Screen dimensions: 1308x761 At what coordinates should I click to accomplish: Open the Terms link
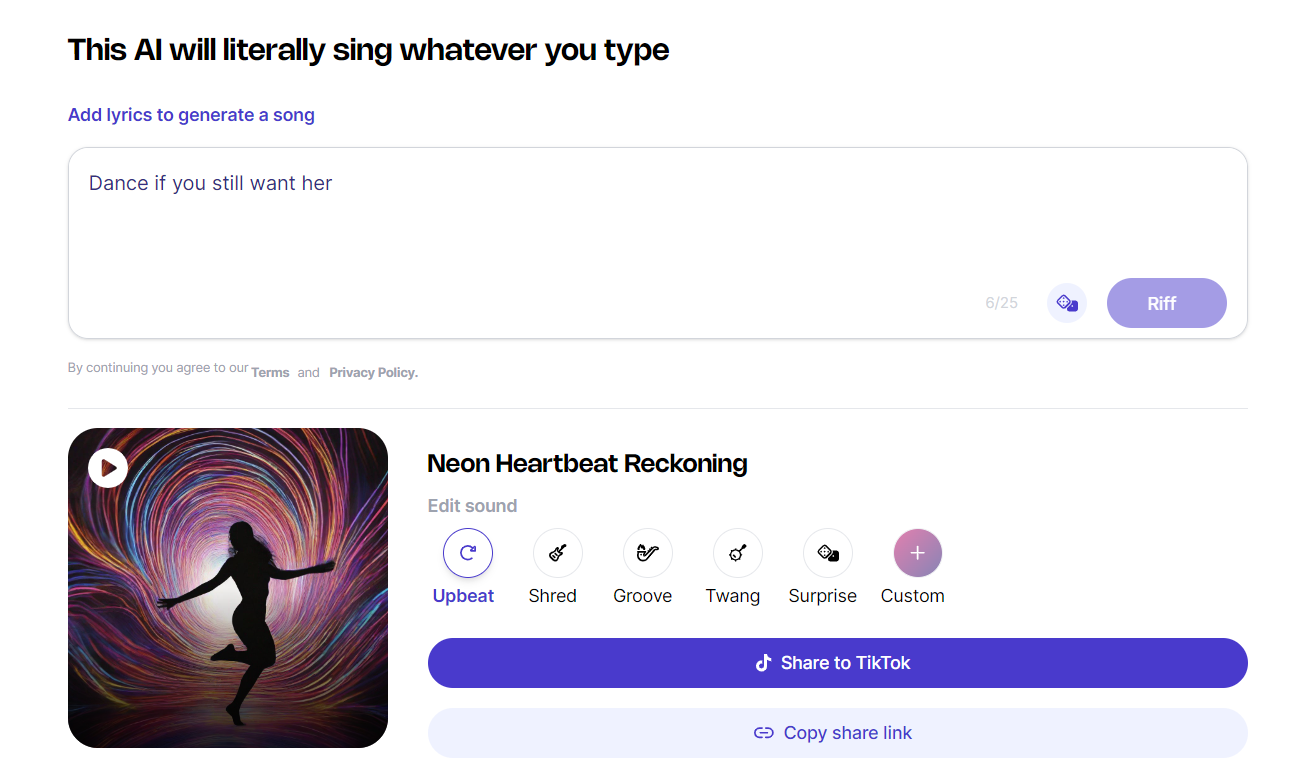pos(270,373)
